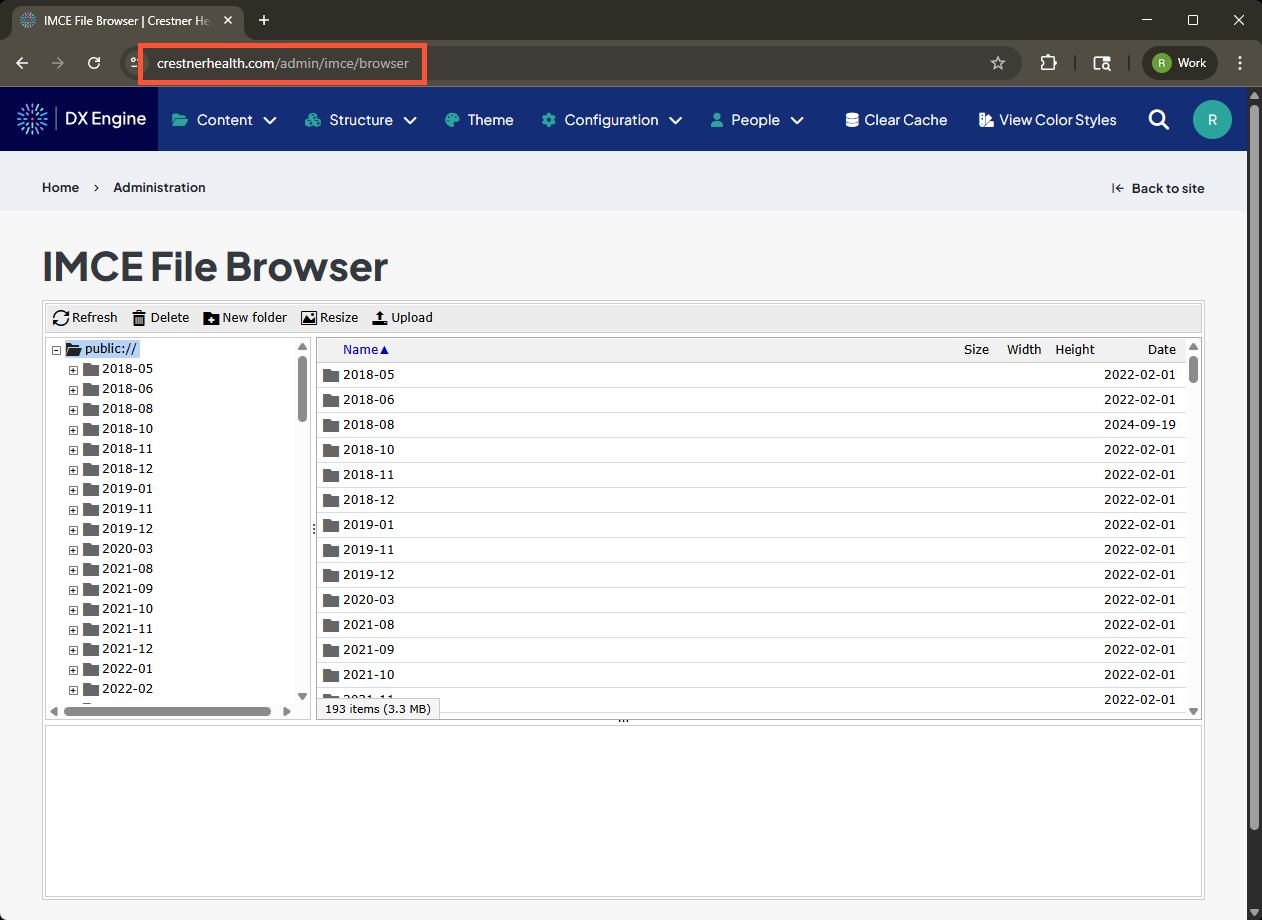Open the Theme menu item
This screenshot has width=1262, height=920.
[479, 119]
